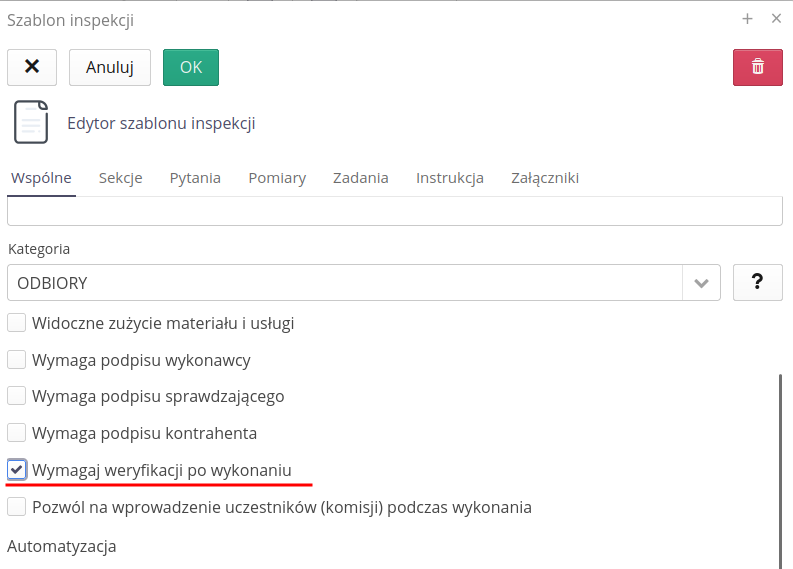This screenshot has width=793, height=569.
Task: Check Wymaga podpisu wykonawcy
Action: click(16, 360)
